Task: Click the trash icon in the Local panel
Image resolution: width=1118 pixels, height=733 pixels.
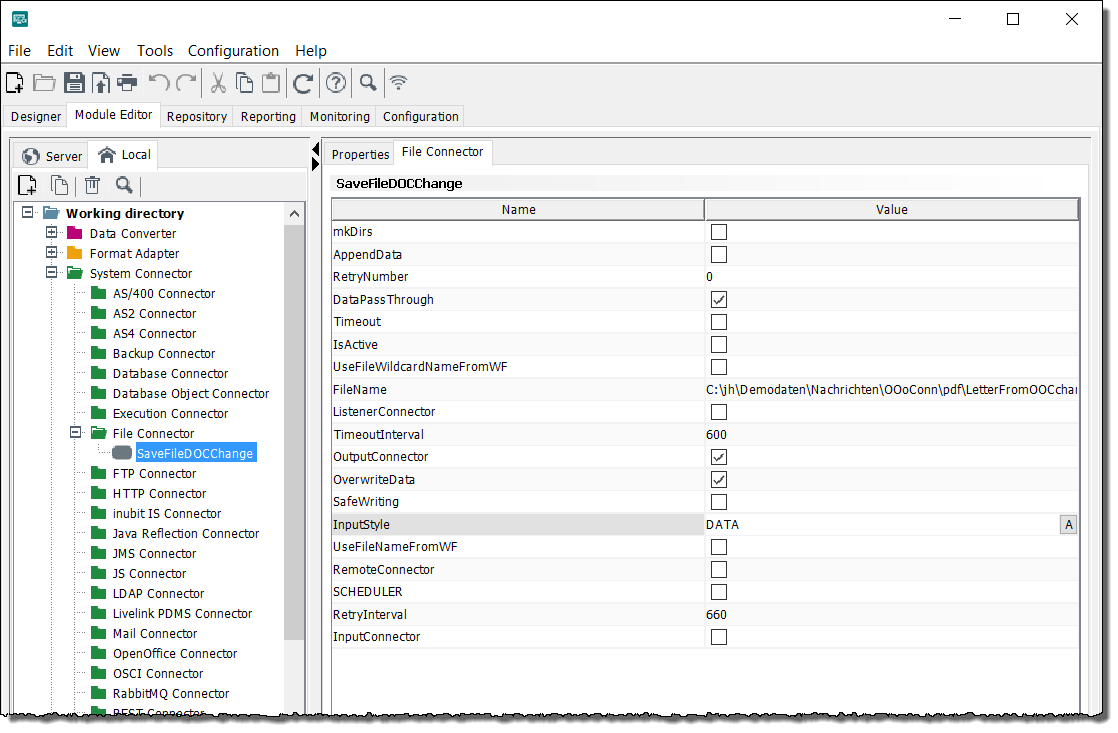Action: (x=92, y=185)
